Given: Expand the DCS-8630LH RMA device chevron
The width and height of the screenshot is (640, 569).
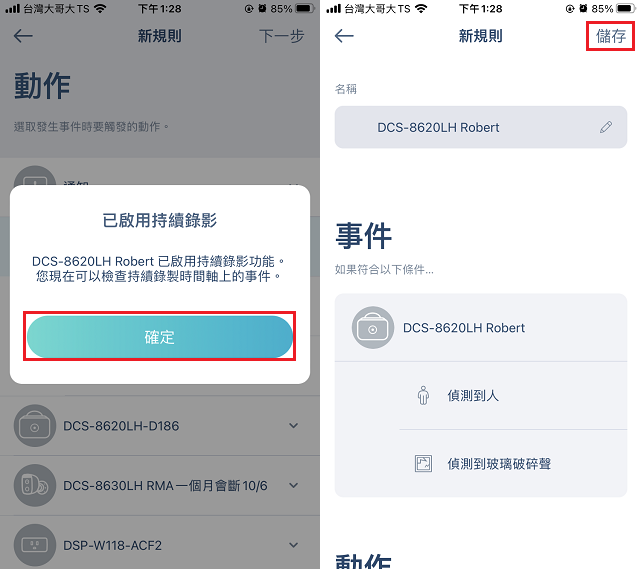Looking at the screenshot, I should [293, 485].
